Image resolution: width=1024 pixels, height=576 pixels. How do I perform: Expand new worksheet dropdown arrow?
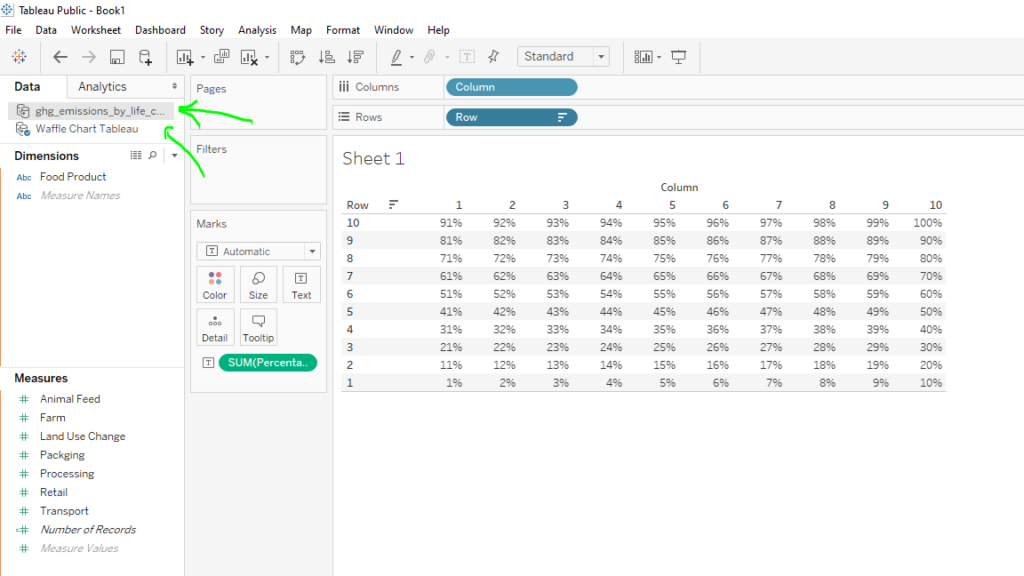[x=202, y=57]
